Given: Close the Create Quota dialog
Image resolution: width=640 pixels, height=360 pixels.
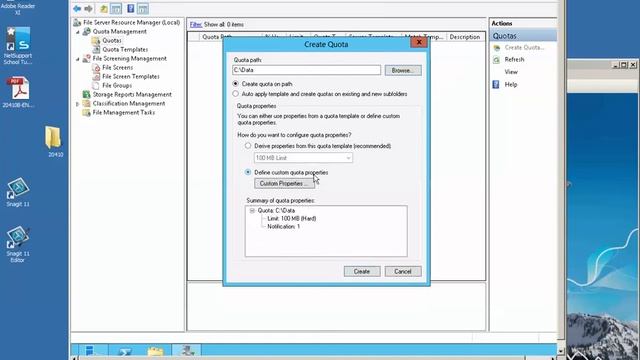Looking at the screenshot, I should click(419, 42).
